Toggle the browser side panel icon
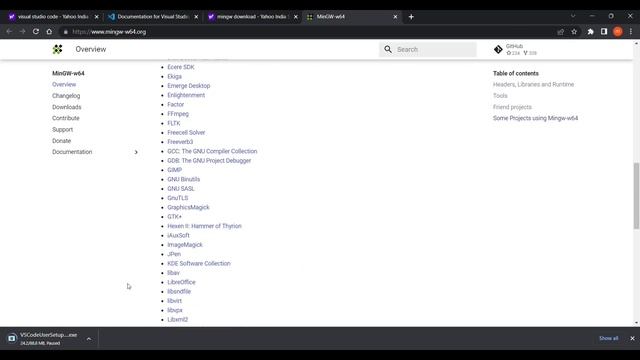This screenshot has width=640, height=360. 604,31
